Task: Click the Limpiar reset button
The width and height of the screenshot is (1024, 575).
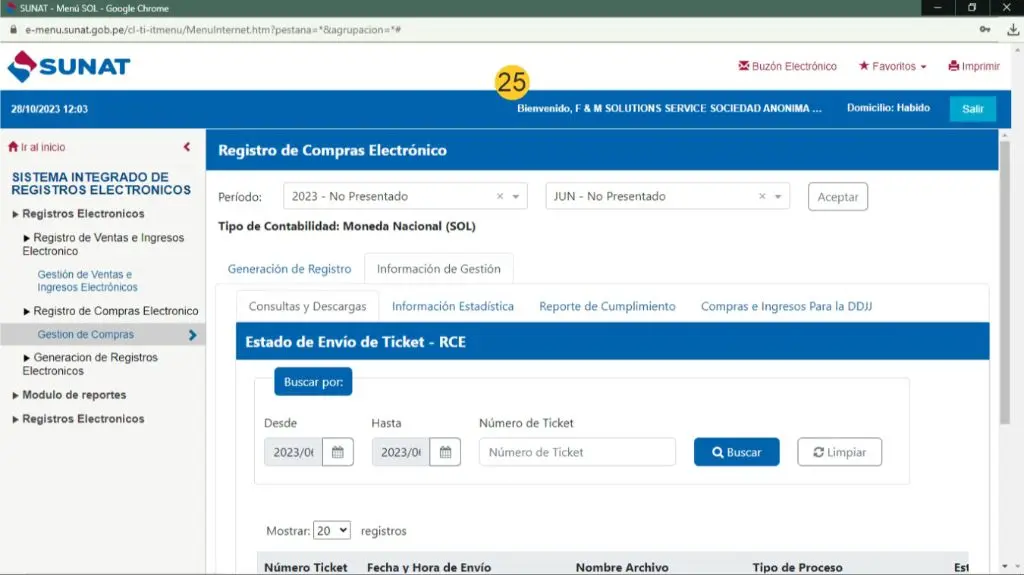Action: click(x=839, y=452)
